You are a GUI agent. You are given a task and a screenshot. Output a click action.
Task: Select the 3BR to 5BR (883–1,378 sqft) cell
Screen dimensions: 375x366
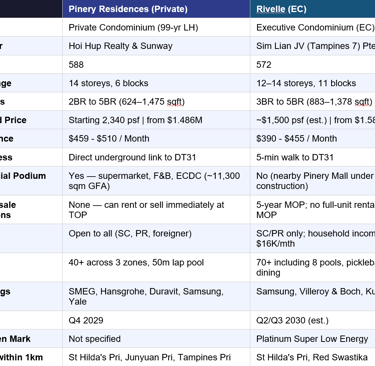313,102
